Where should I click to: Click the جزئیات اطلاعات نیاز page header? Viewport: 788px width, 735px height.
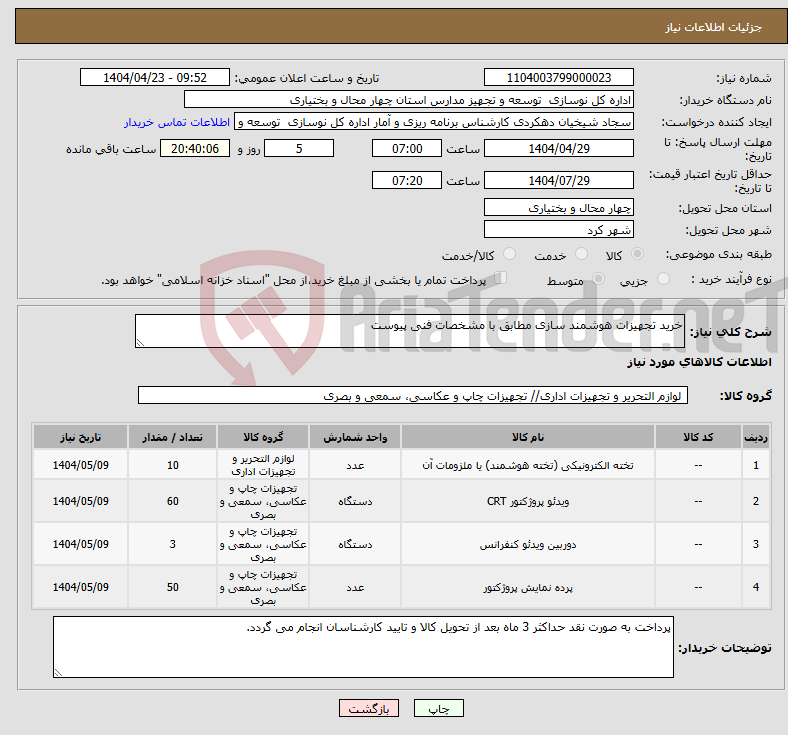713,27
